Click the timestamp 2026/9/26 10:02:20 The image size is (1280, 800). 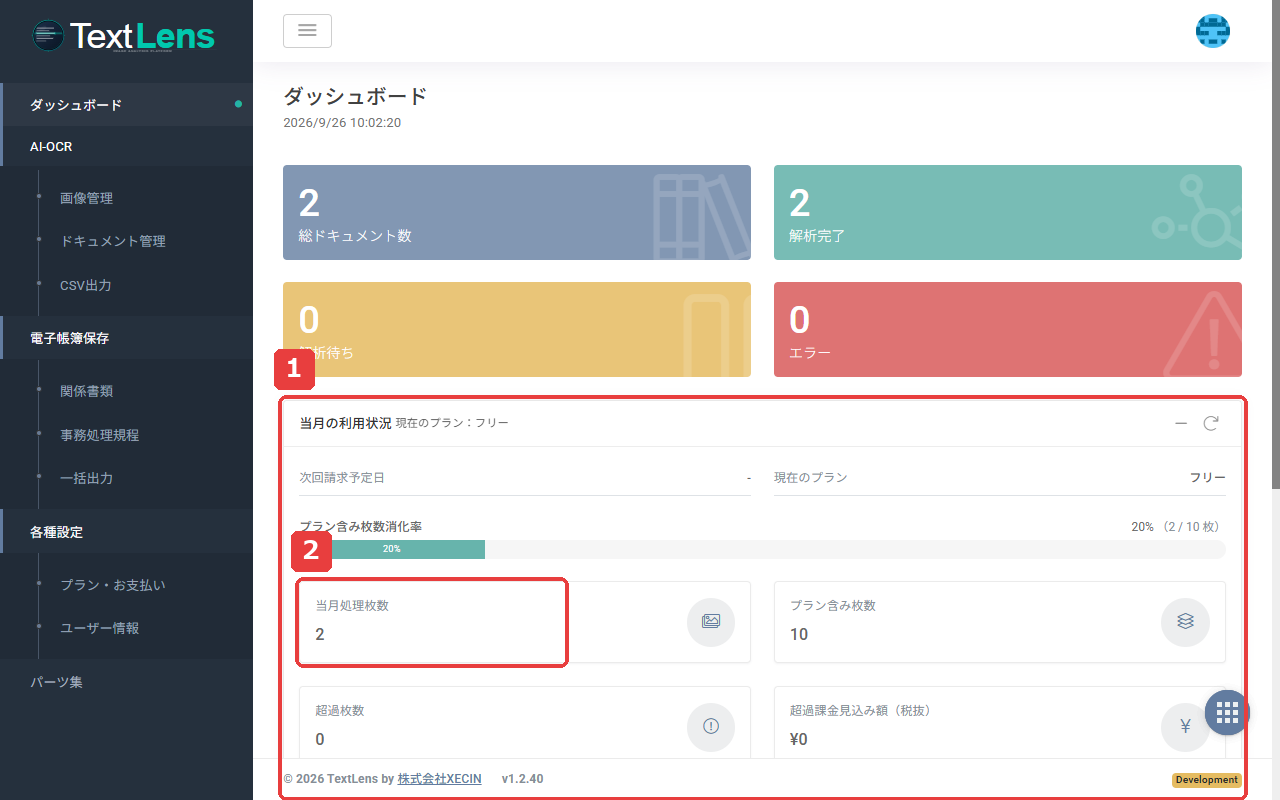(x=342, y=123)
